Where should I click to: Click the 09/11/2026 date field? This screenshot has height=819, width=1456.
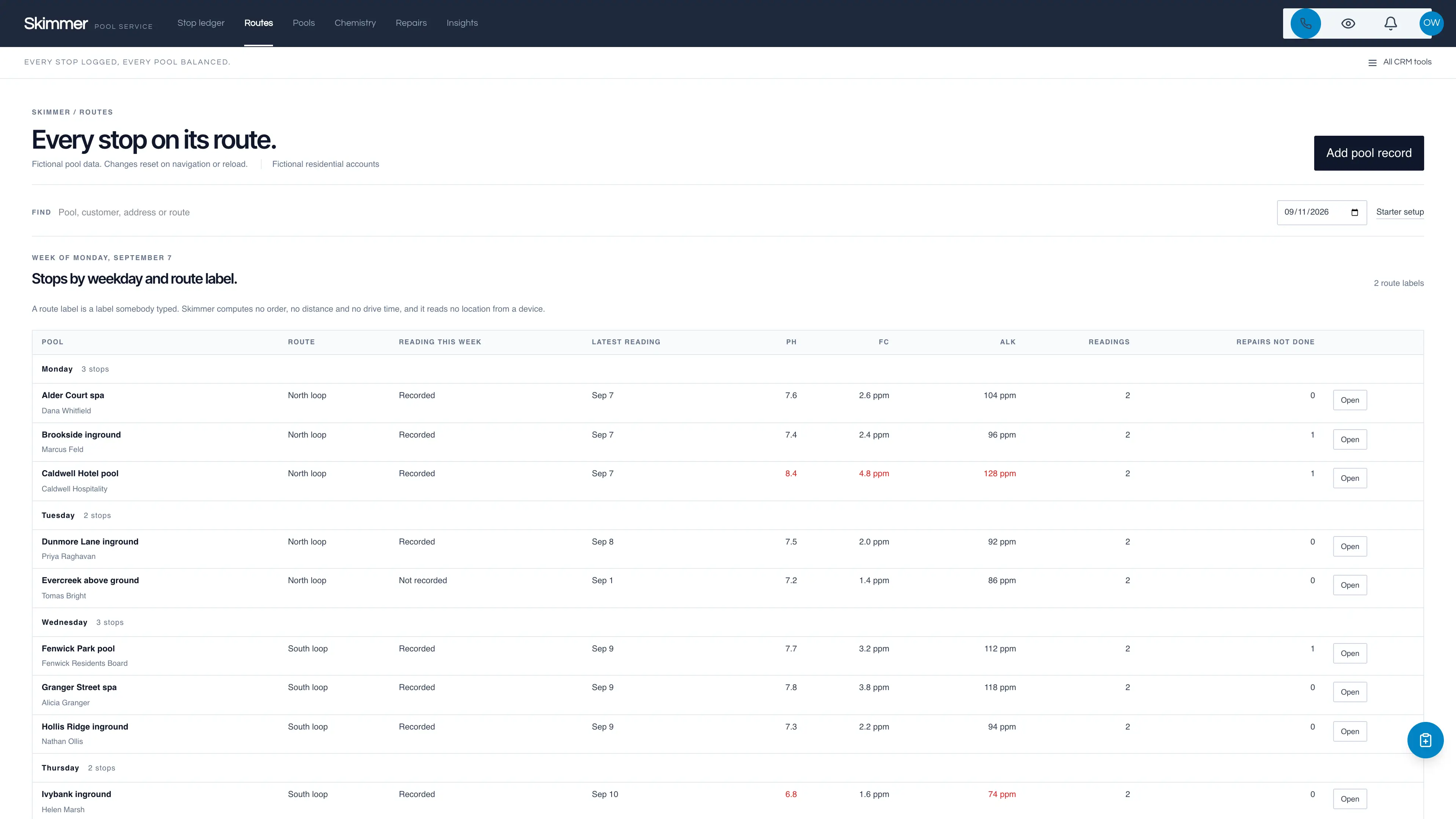click(x=1321, y=212)
